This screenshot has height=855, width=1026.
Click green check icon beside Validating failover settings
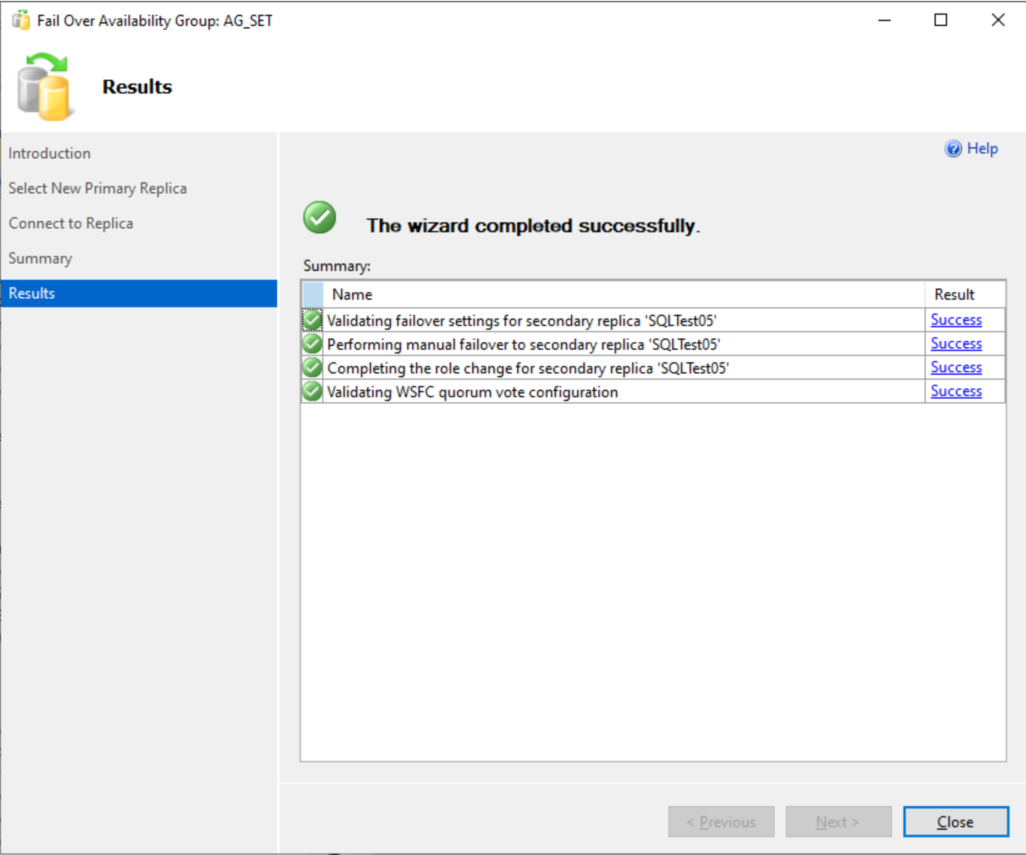click(312, 320)
